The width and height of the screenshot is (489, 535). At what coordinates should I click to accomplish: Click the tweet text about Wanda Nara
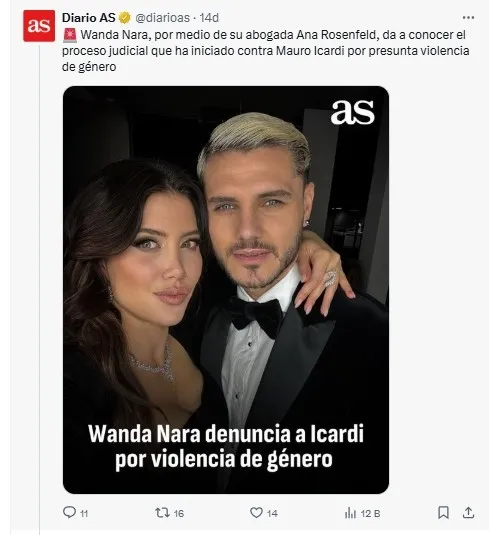pos(265,51)
